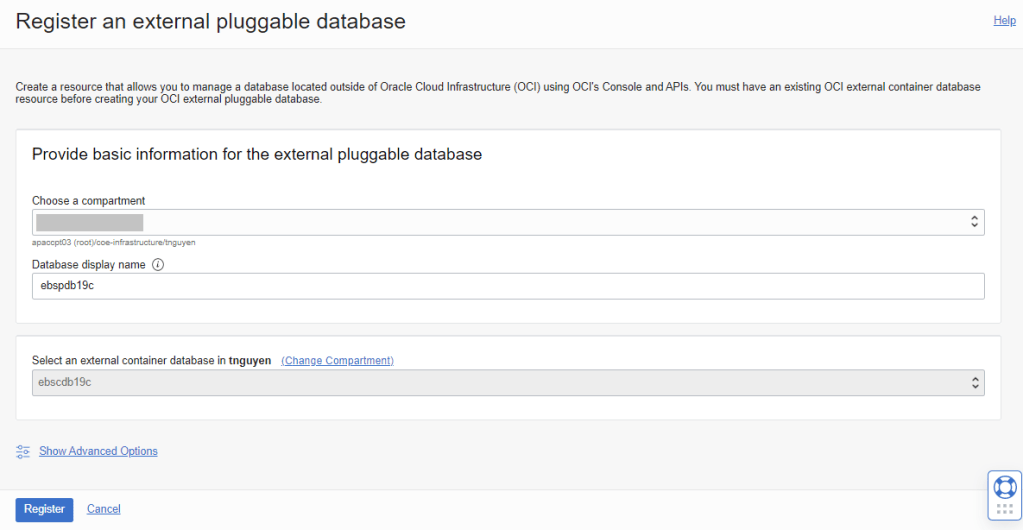Click the 'Provide basic information' section heading
Screen dimensions: 1023x530
pos(257,154)
